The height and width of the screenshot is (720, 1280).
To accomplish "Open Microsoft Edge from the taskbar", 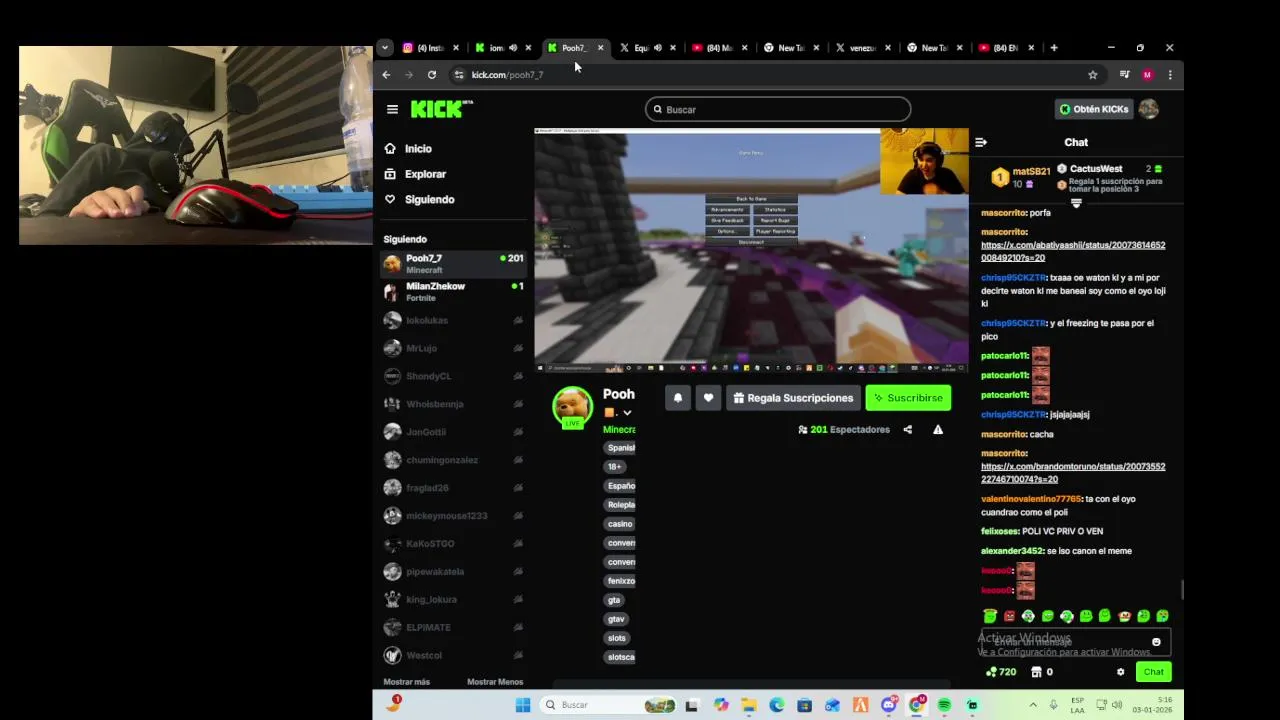I will 777,705.
